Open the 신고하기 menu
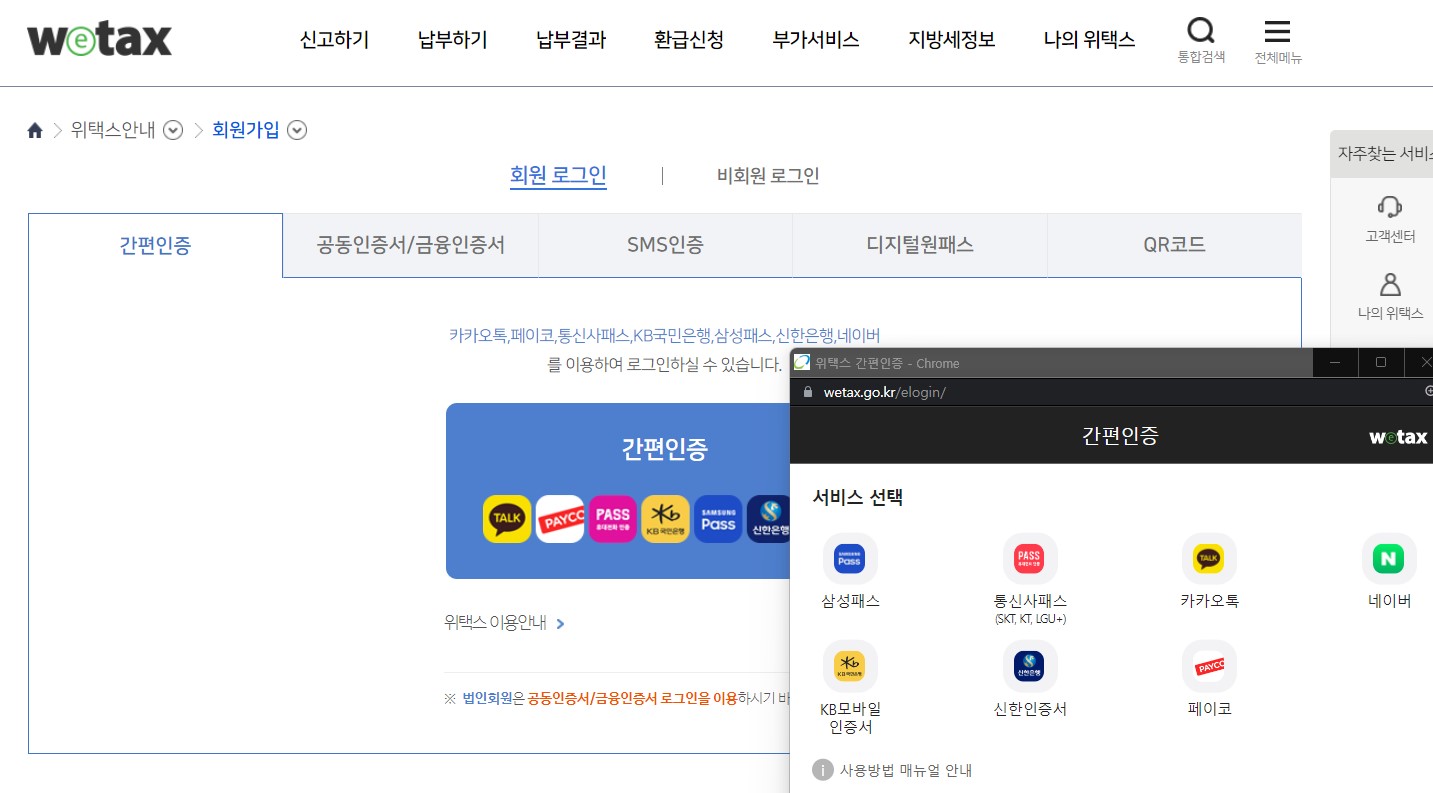This screenshot has width=1433, height=793. coord(335,40)
